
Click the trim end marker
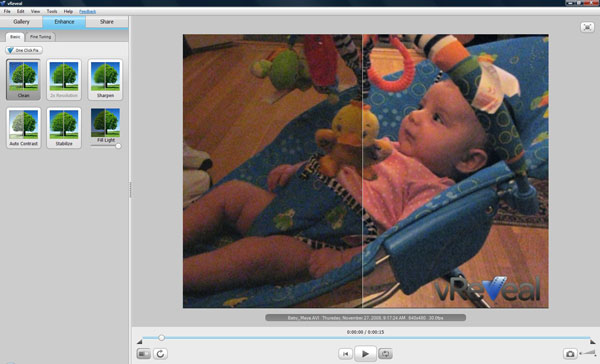click(592, 341)
